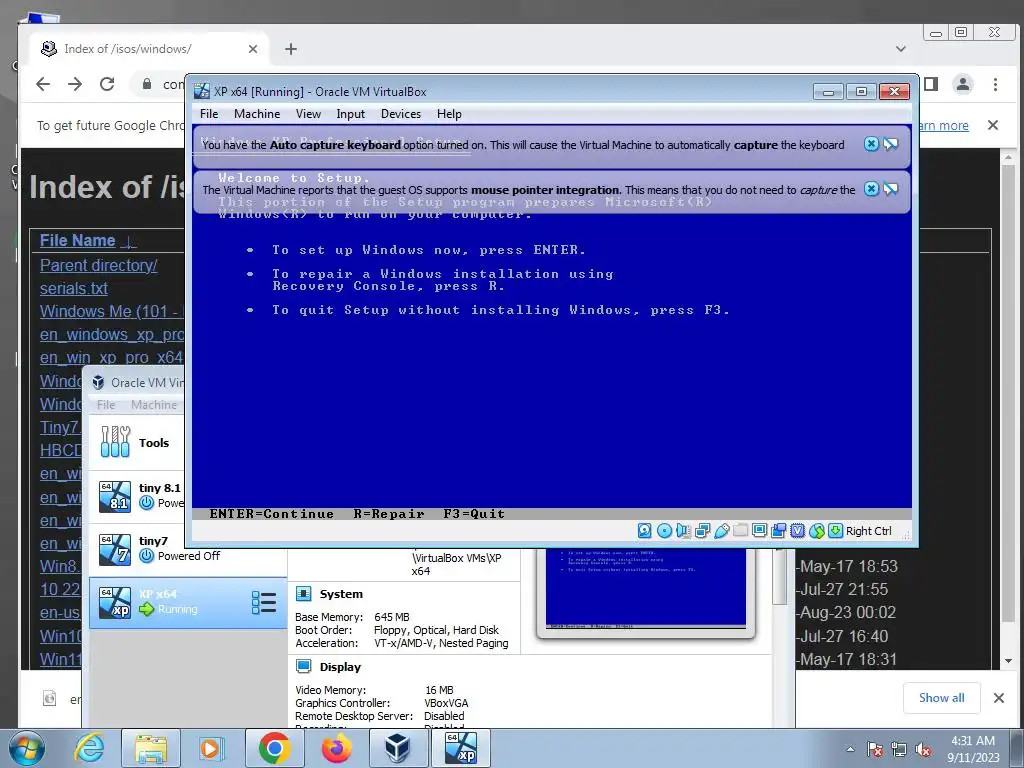This screenshot has height=768, width=1024.
Task: Select Tools in VirtualBox Manager sidebar
Action: tap(137, 442)
